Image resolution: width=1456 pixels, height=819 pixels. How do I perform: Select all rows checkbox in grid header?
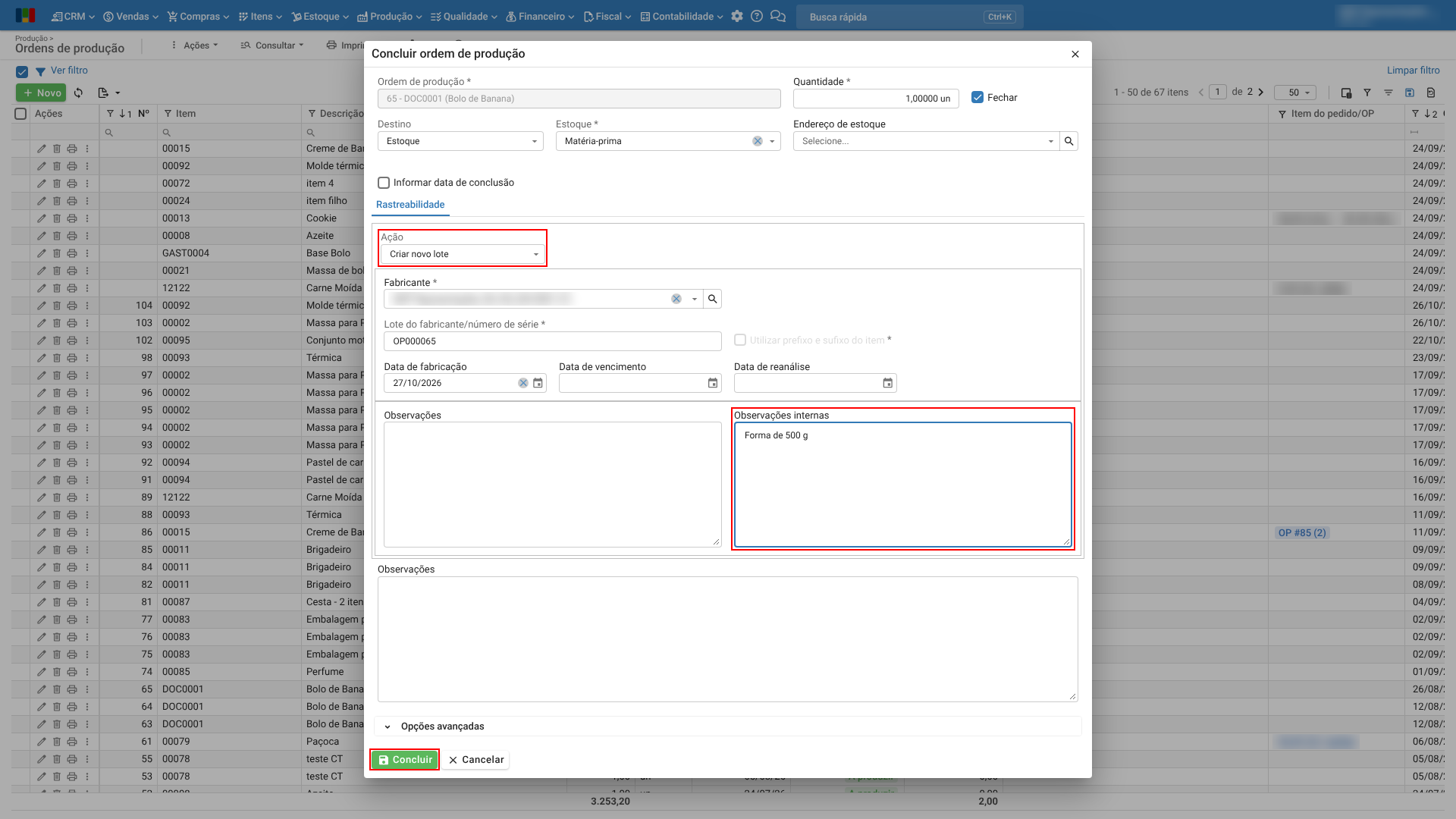coord(21,114)
